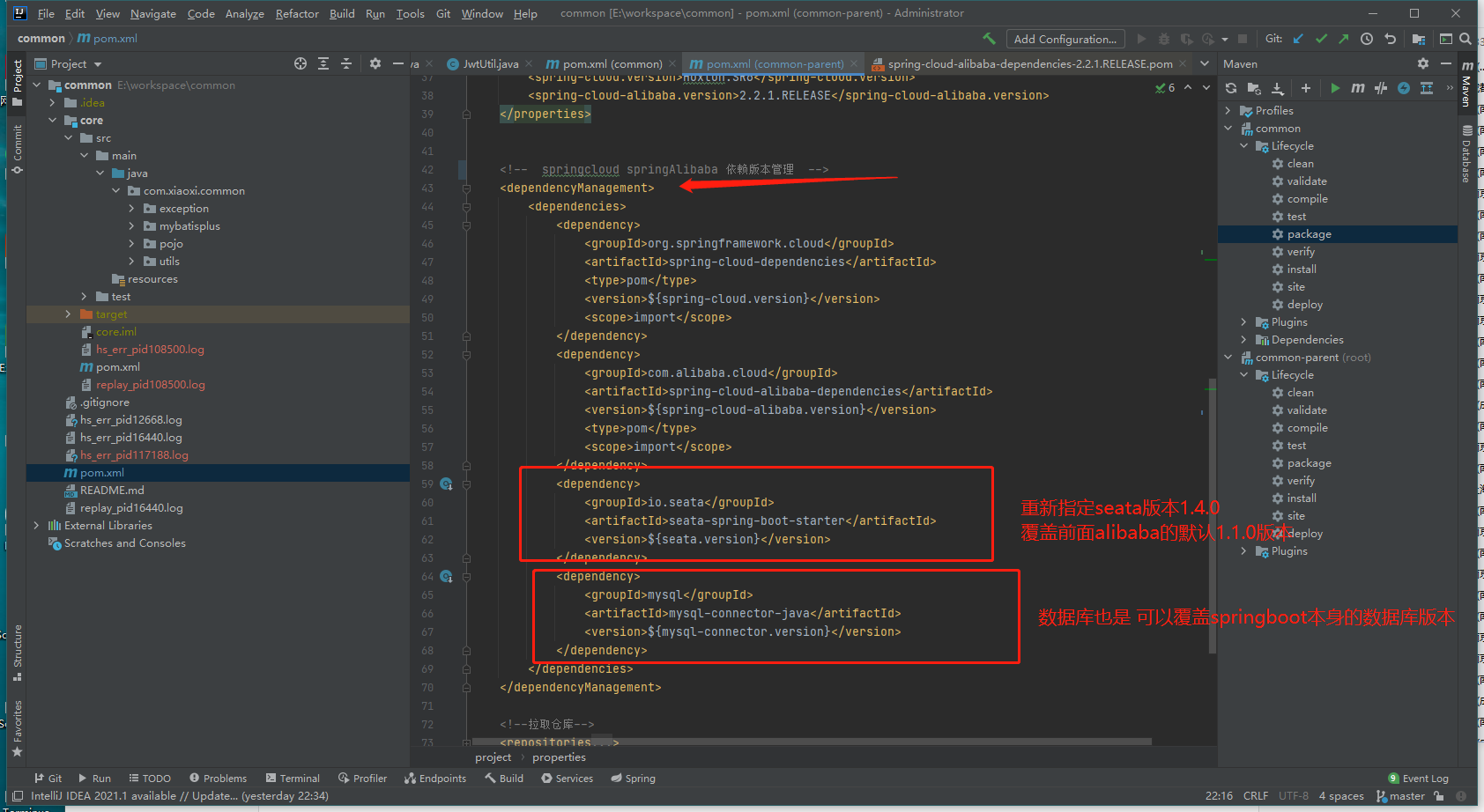The width and height of the screenshot is (1484, 812).
Task: Click Execute Maven Goal 'm' icon
Action: [1358, 88]
